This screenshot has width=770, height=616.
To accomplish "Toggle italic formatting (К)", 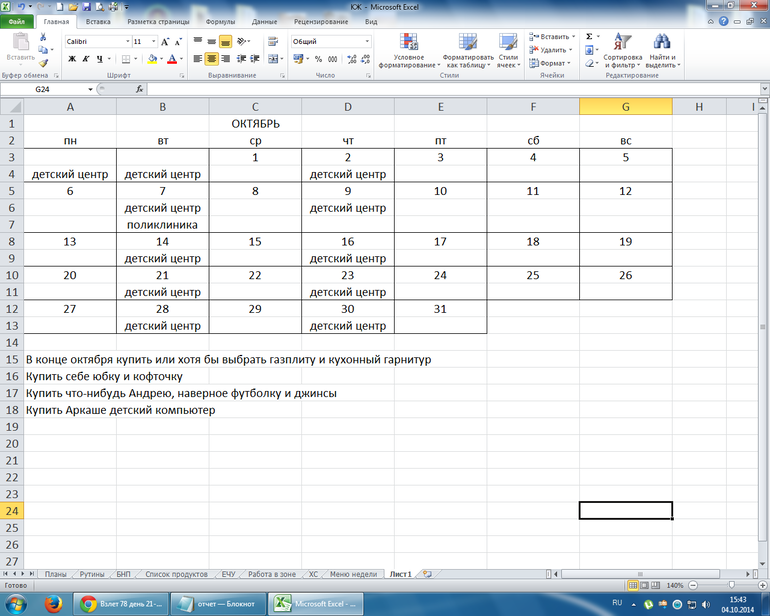I will click(85, 59).
